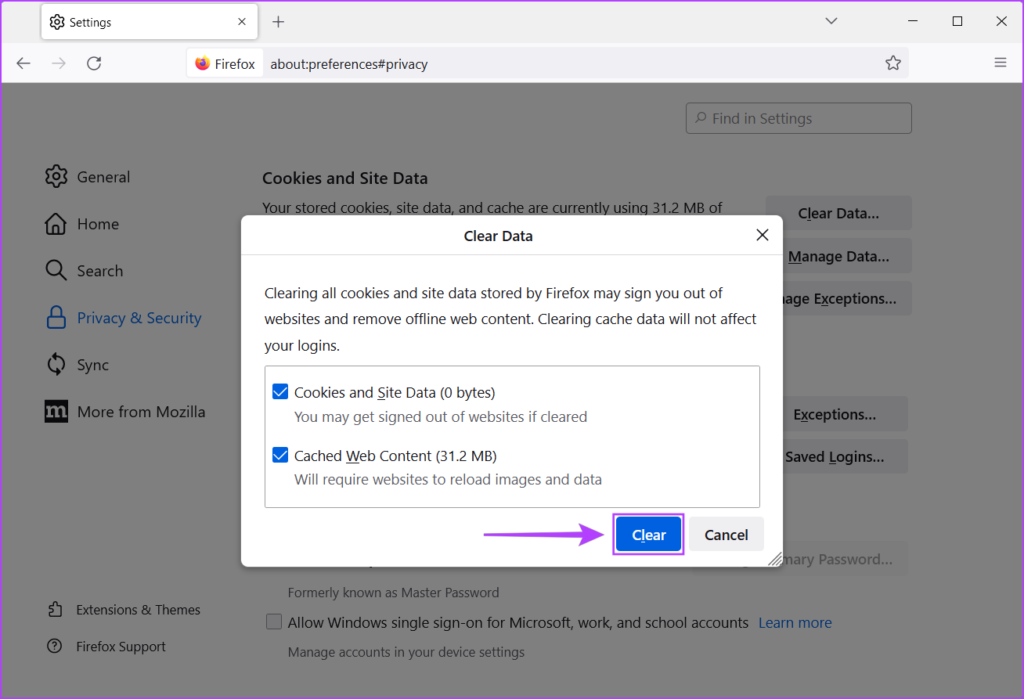Click the Clear button
Image resolution: width=1024 pixels, height=699 pixels.
point(648,534)
